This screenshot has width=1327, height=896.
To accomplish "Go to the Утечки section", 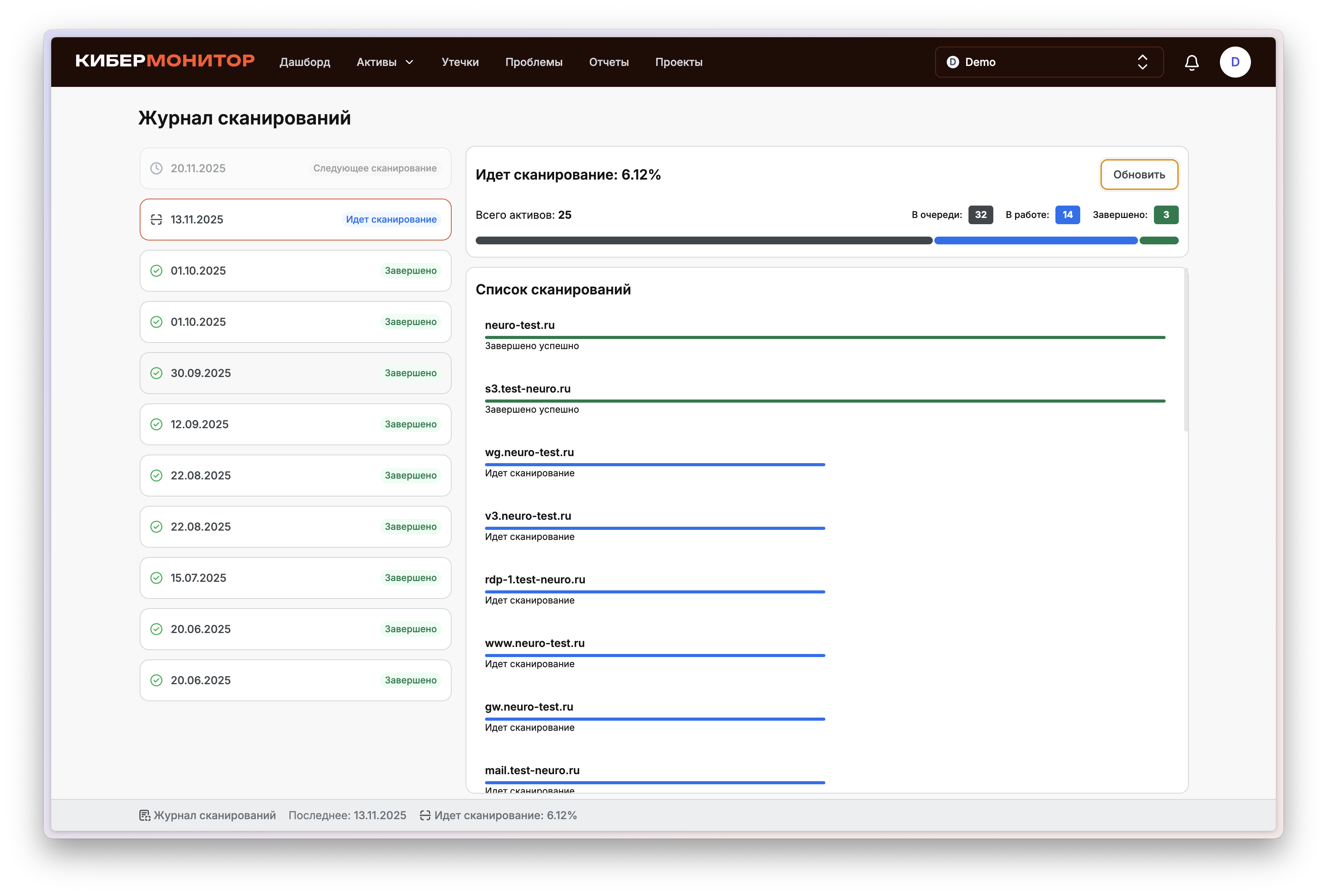I will coord(460,62).
